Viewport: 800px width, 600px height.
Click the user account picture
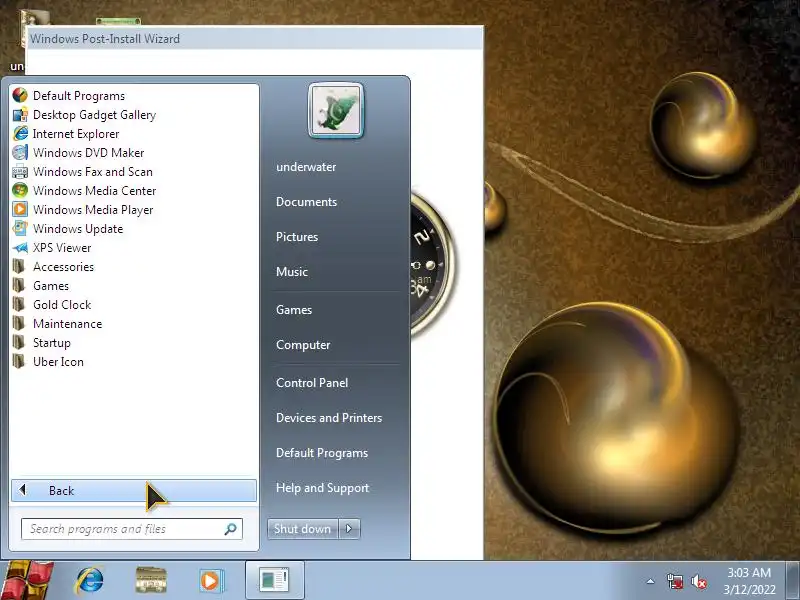click(336, 110)
